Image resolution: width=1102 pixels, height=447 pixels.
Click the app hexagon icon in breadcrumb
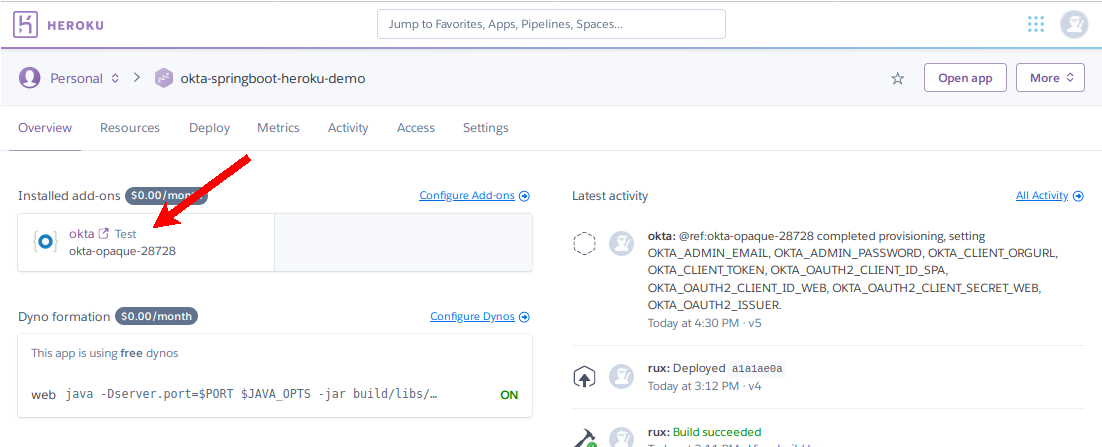click(164, 78)
